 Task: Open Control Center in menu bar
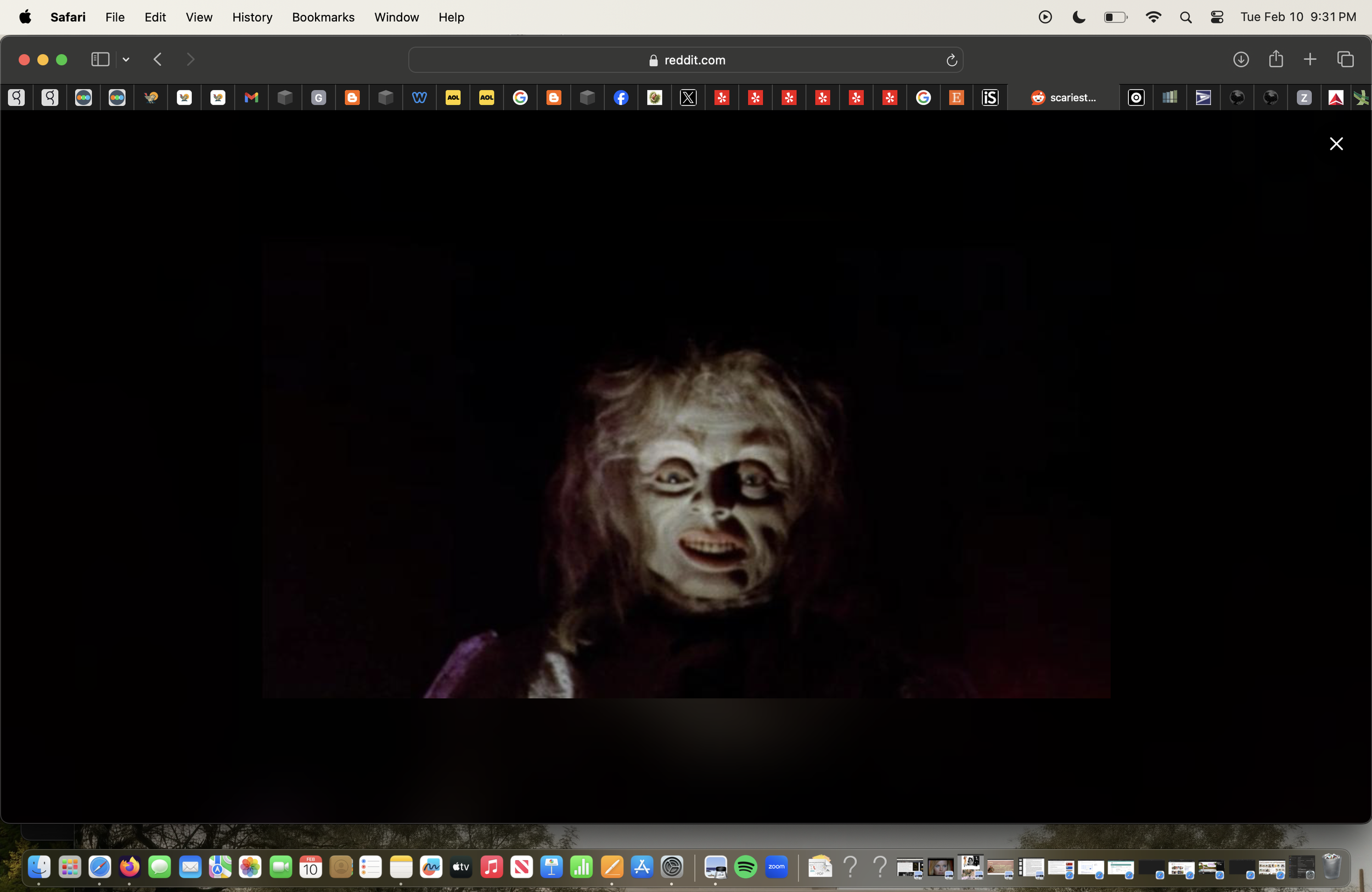[1216, 18]
